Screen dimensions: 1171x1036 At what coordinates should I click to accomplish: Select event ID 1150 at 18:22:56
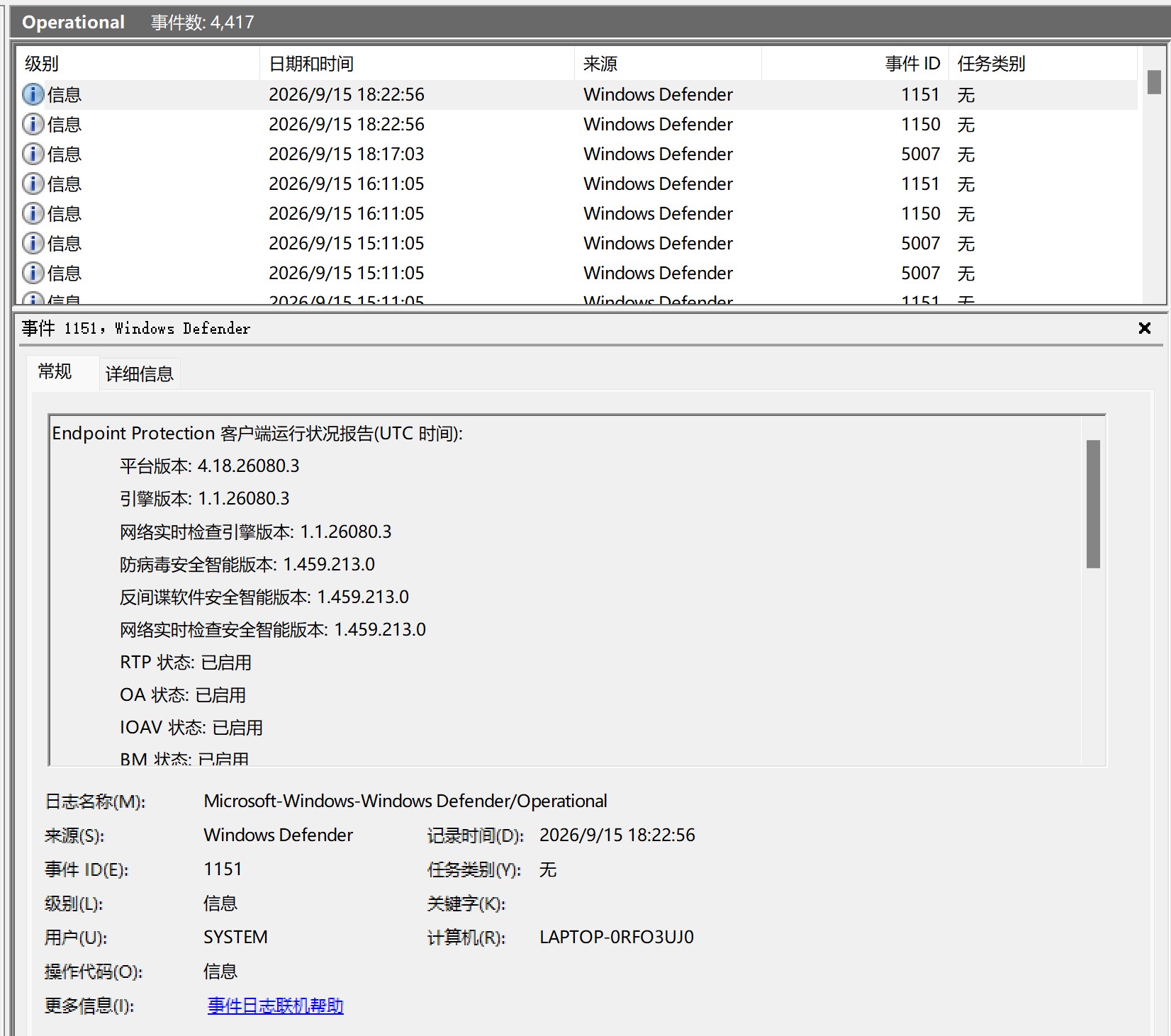920,124
